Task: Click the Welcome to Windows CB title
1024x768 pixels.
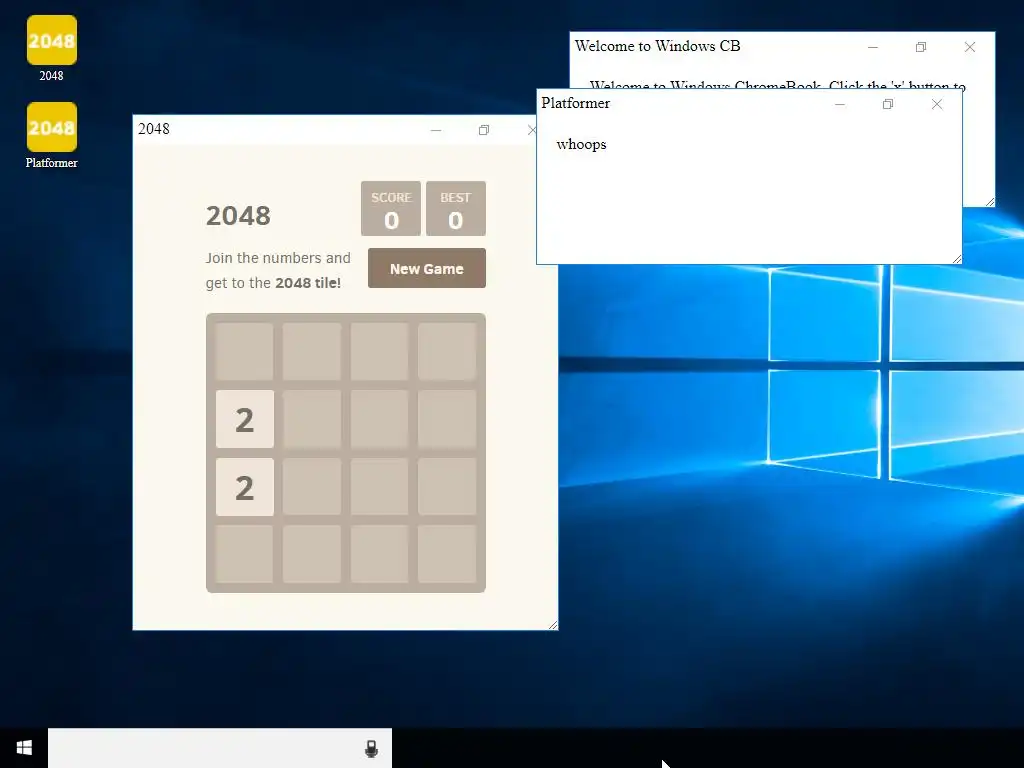Action: (658, 46)
